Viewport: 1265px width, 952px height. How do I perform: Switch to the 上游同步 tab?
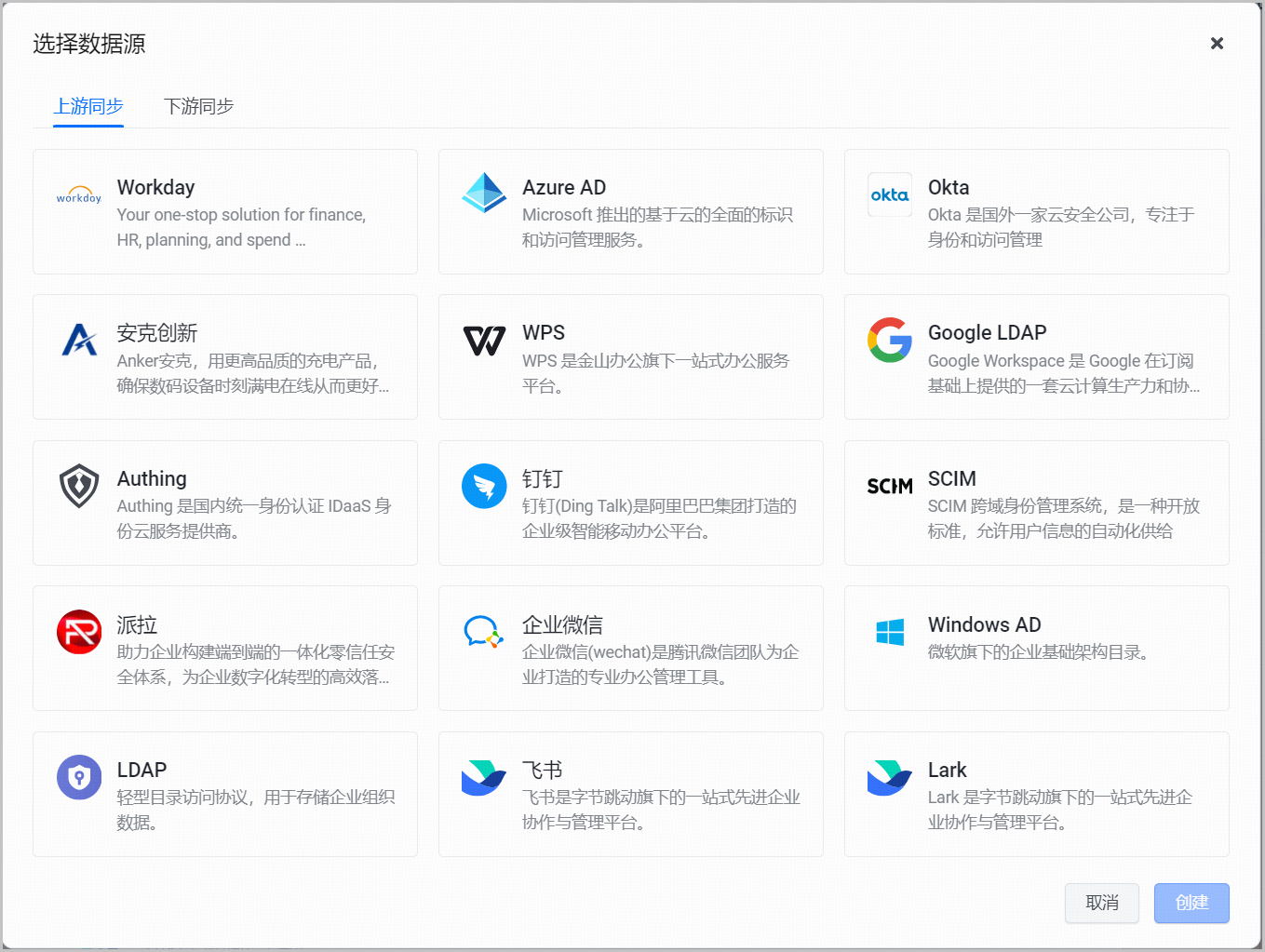tap(88, 106)
